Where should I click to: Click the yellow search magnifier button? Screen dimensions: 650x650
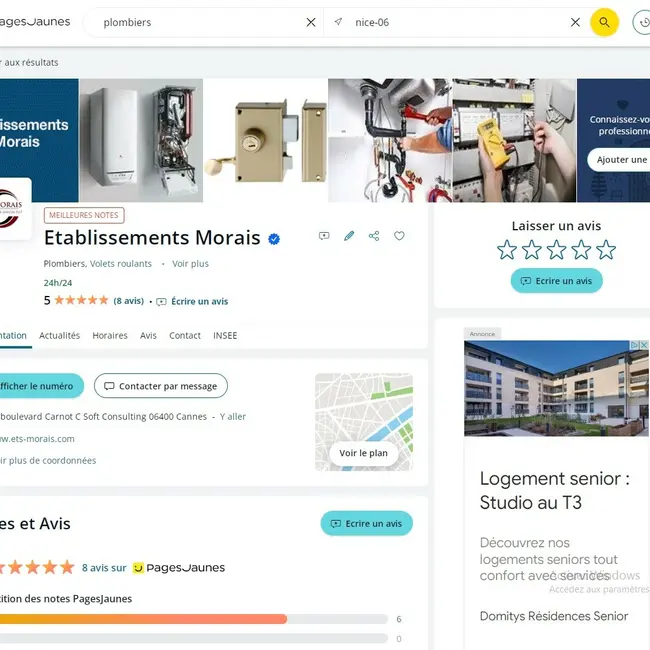pyautogui.click(x=604, y=22)
